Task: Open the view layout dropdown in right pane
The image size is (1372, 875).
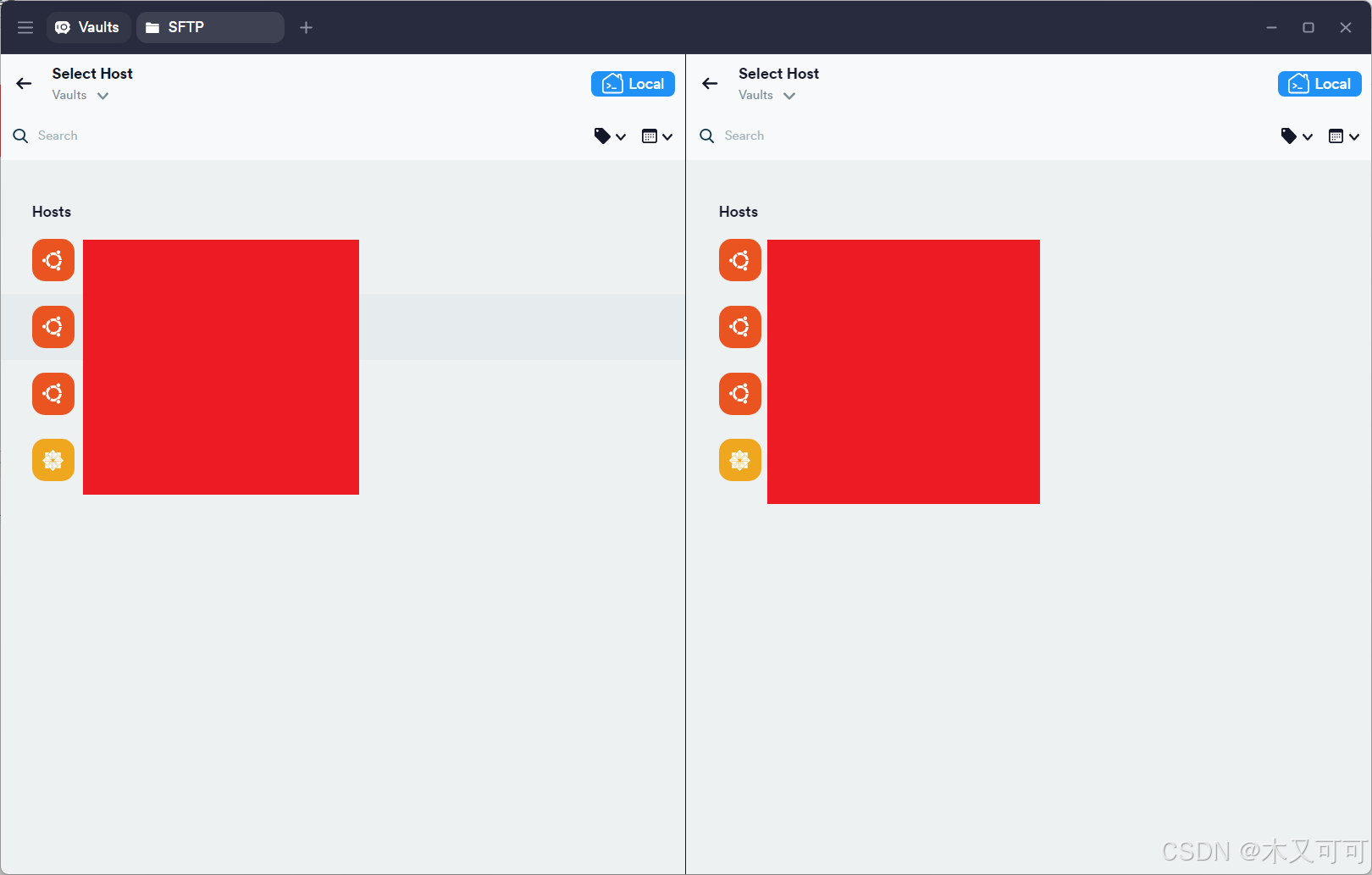Action: (x=1343, y=136)
